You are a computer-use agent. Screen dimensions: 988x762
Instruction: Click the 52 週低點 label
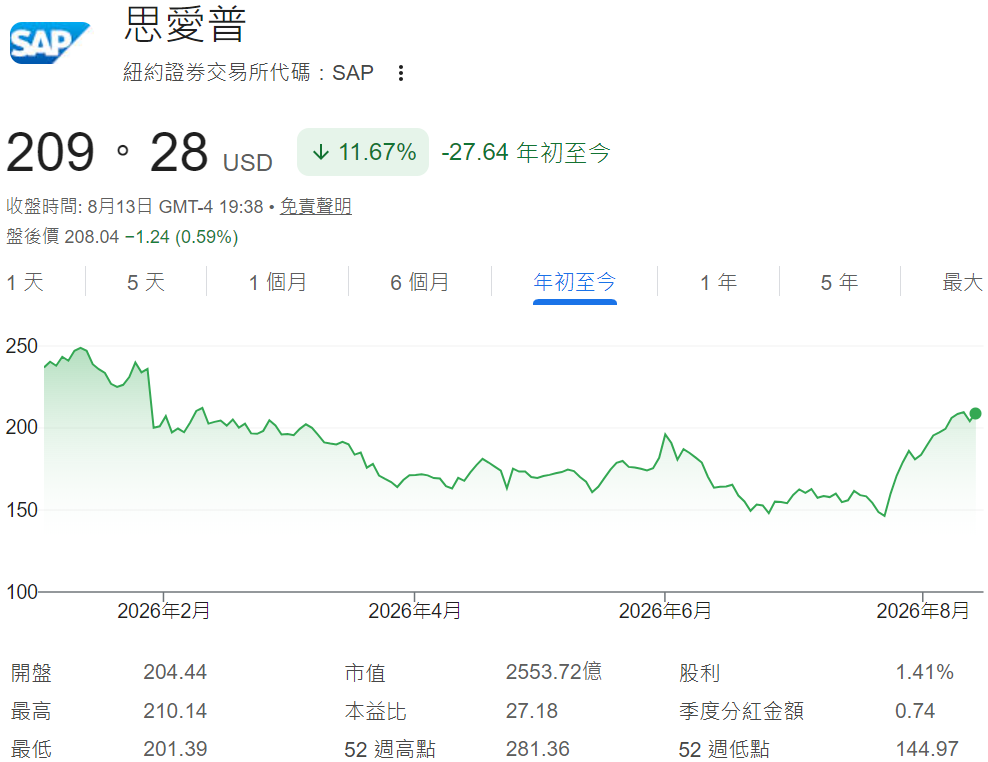(724, 749)
